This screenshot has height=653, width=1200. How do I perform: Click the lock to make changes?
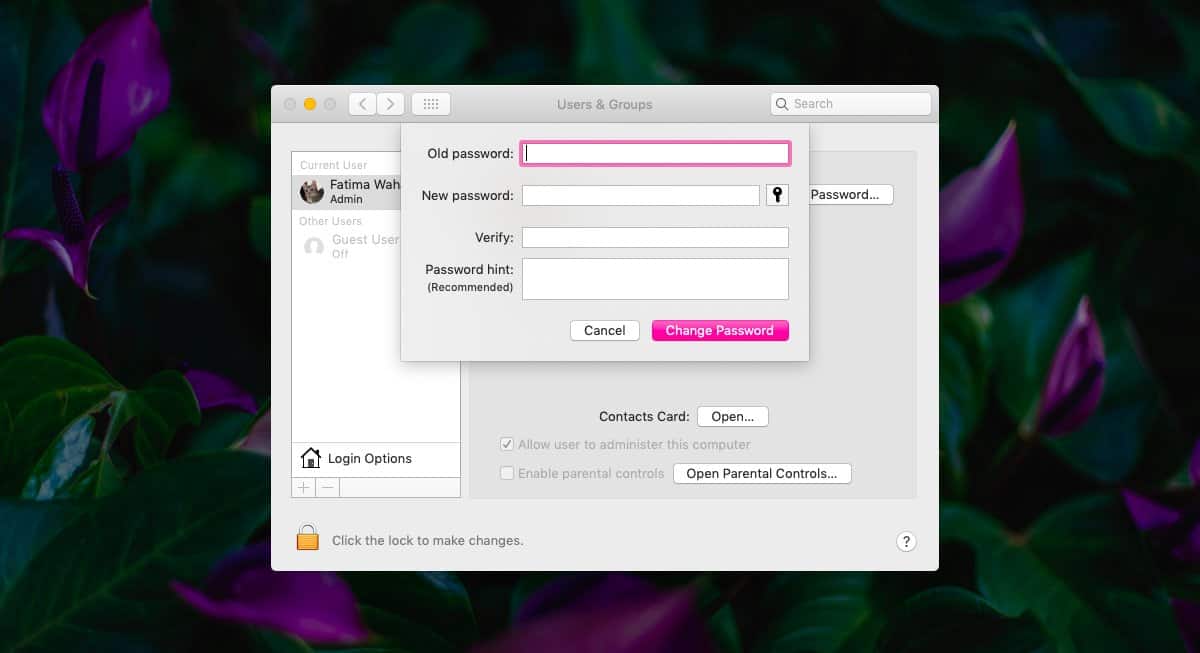click(x=307, y=538)
